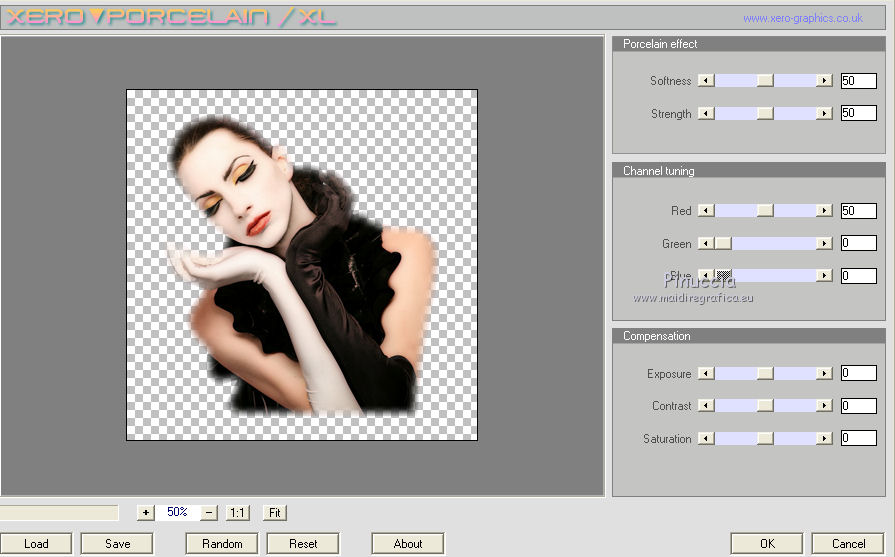Click the Softness slider right arrow
This screenshot has height=557, width=895.
[824, 81]
